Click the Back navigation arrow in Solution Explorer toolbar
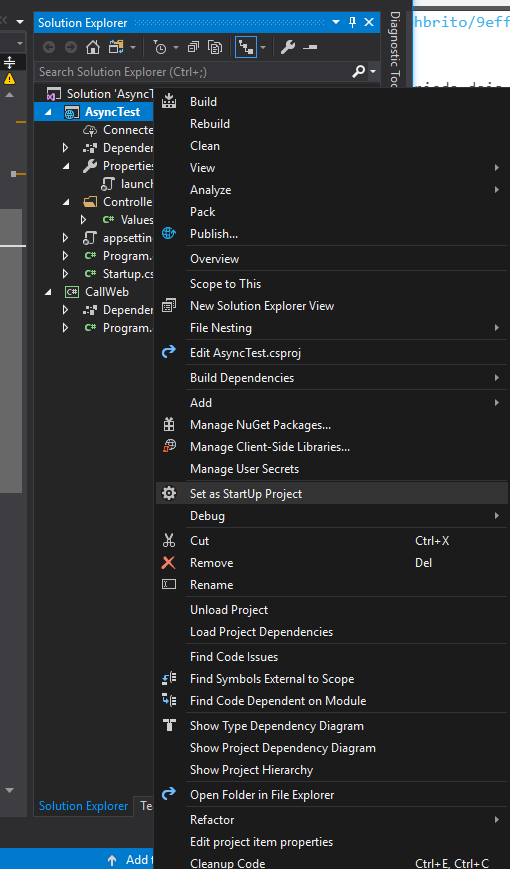This screenshot has width=510, height=869. point(49,48)
